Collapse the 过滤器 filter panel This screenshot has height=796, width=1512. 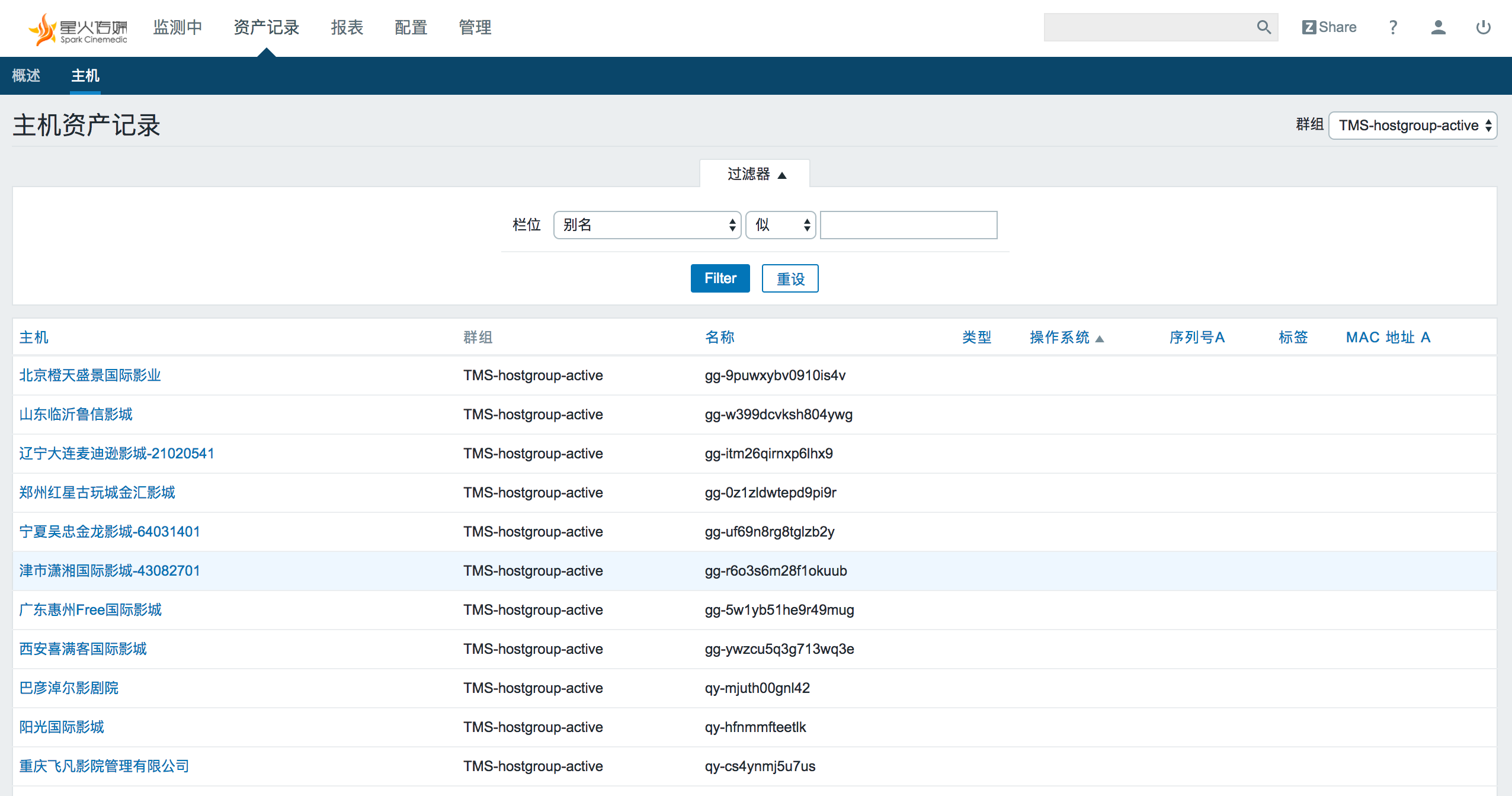(x=756, y=174)
